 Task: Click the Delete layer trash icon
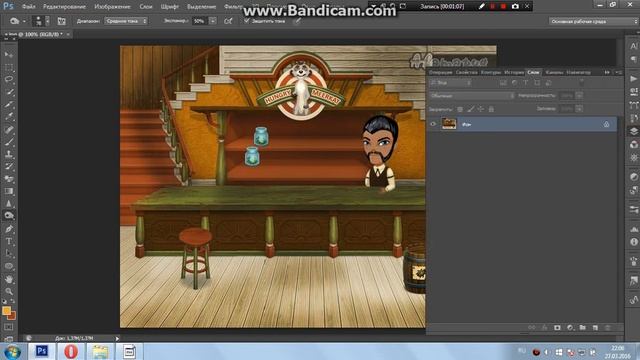pyautogui.click(x=608, y=328)
